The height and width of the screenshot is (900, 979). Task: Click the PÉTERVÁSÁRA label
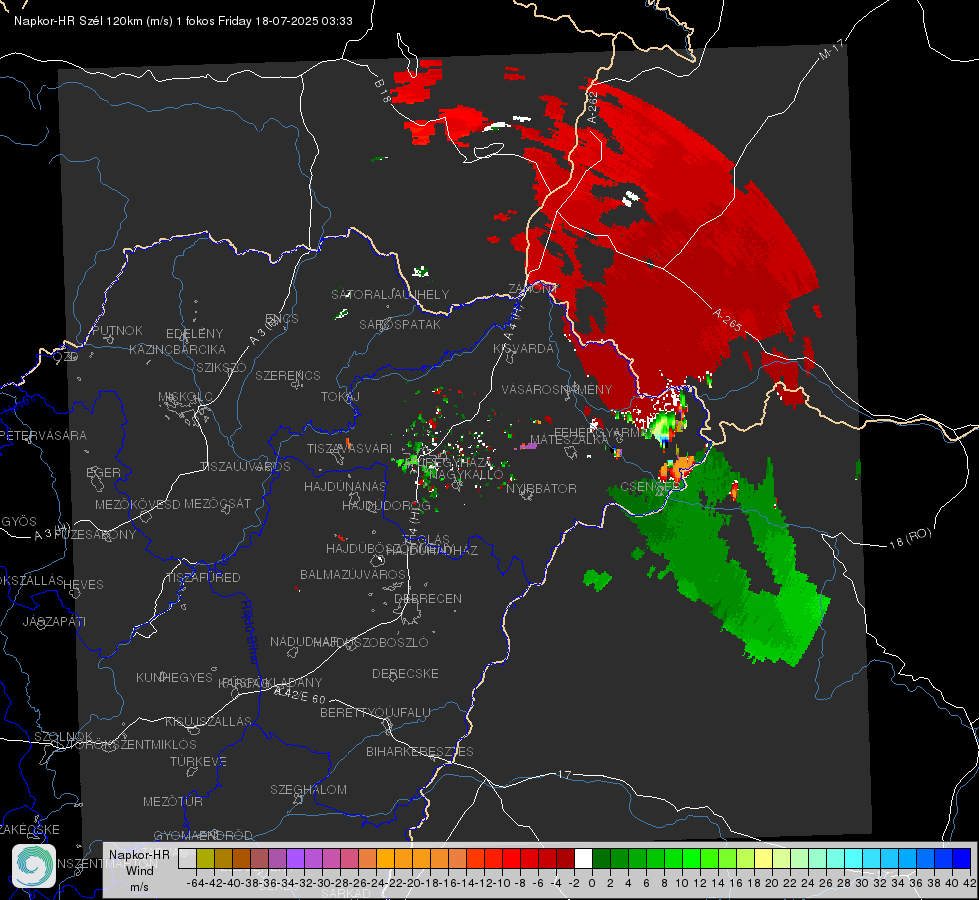pos(42,435)
